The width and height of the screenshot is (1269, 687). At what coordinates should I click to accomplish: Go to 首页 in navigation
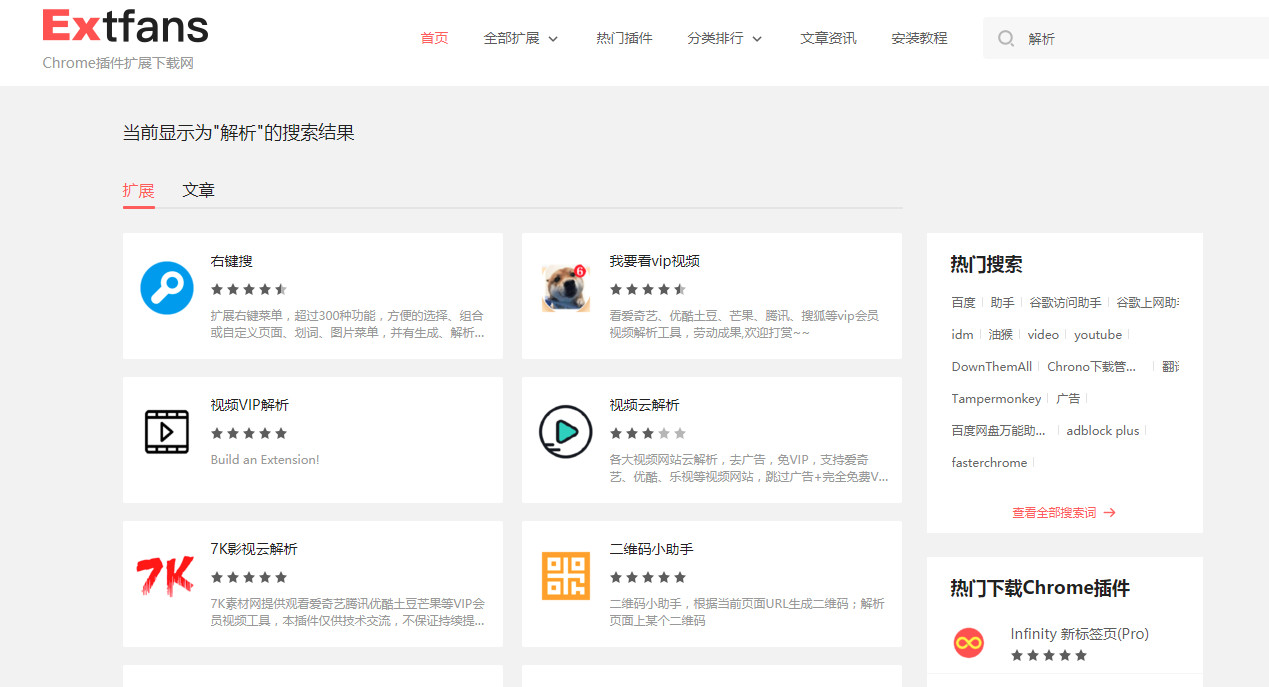[434, 39]
